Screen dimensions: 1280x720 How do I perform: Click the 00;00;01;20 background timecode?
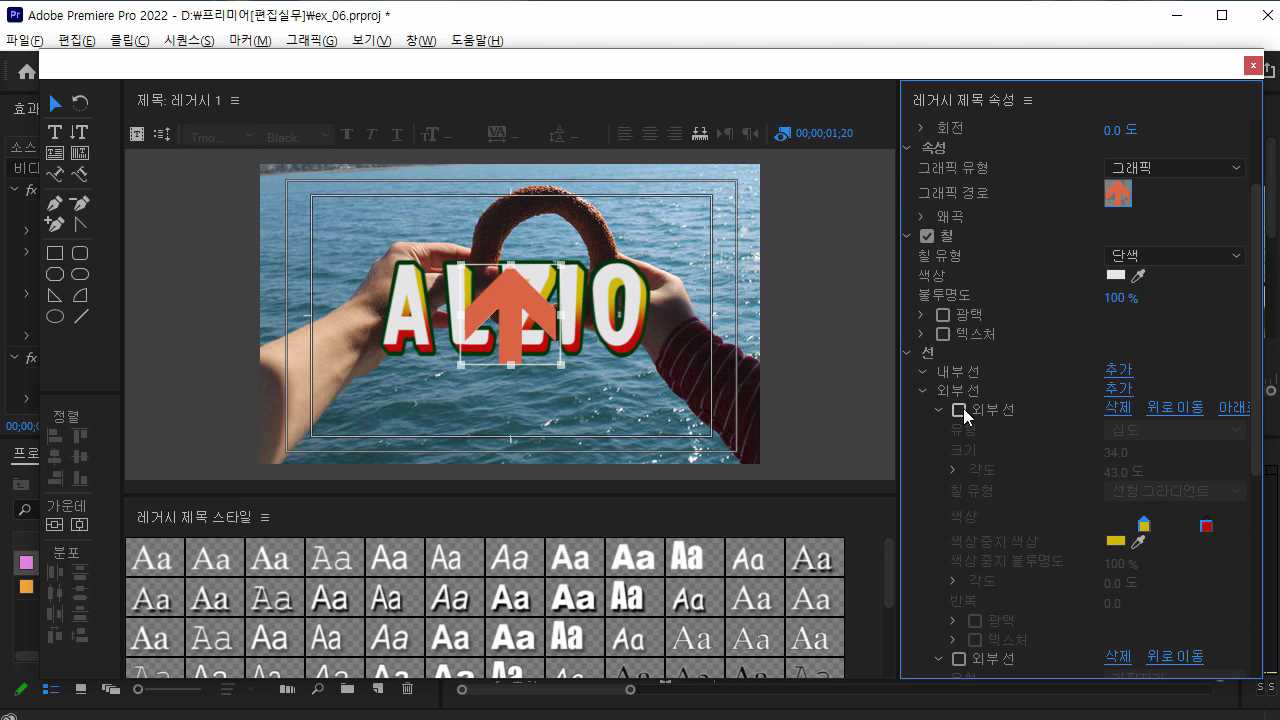[824, 134]
